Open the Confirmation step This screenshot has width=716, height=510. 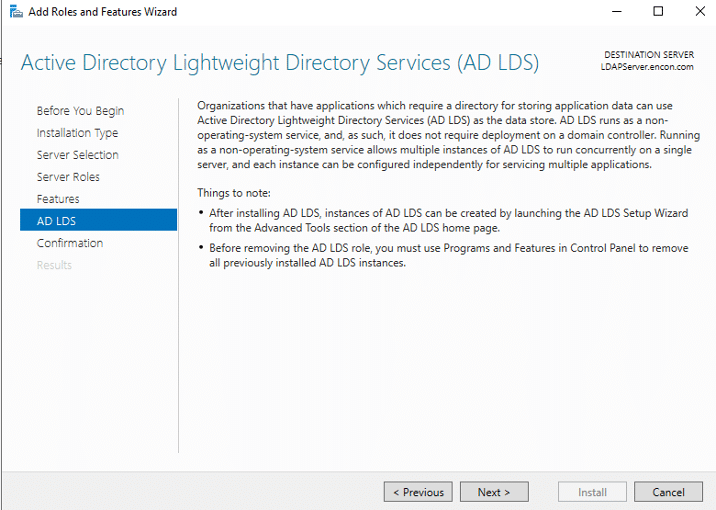pos(70,243)
